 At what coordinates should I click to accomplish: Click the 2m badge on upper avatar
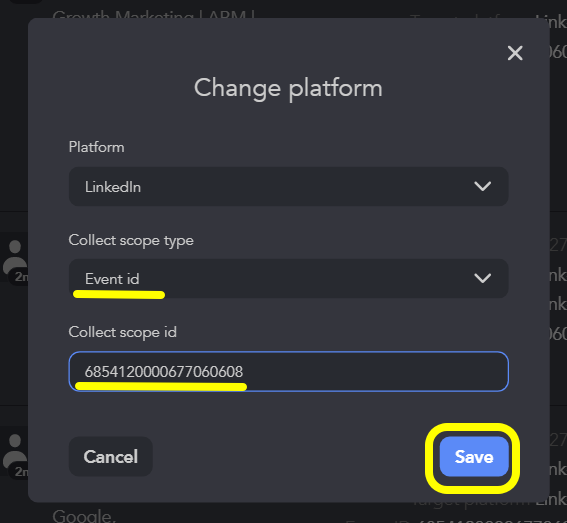20,277
